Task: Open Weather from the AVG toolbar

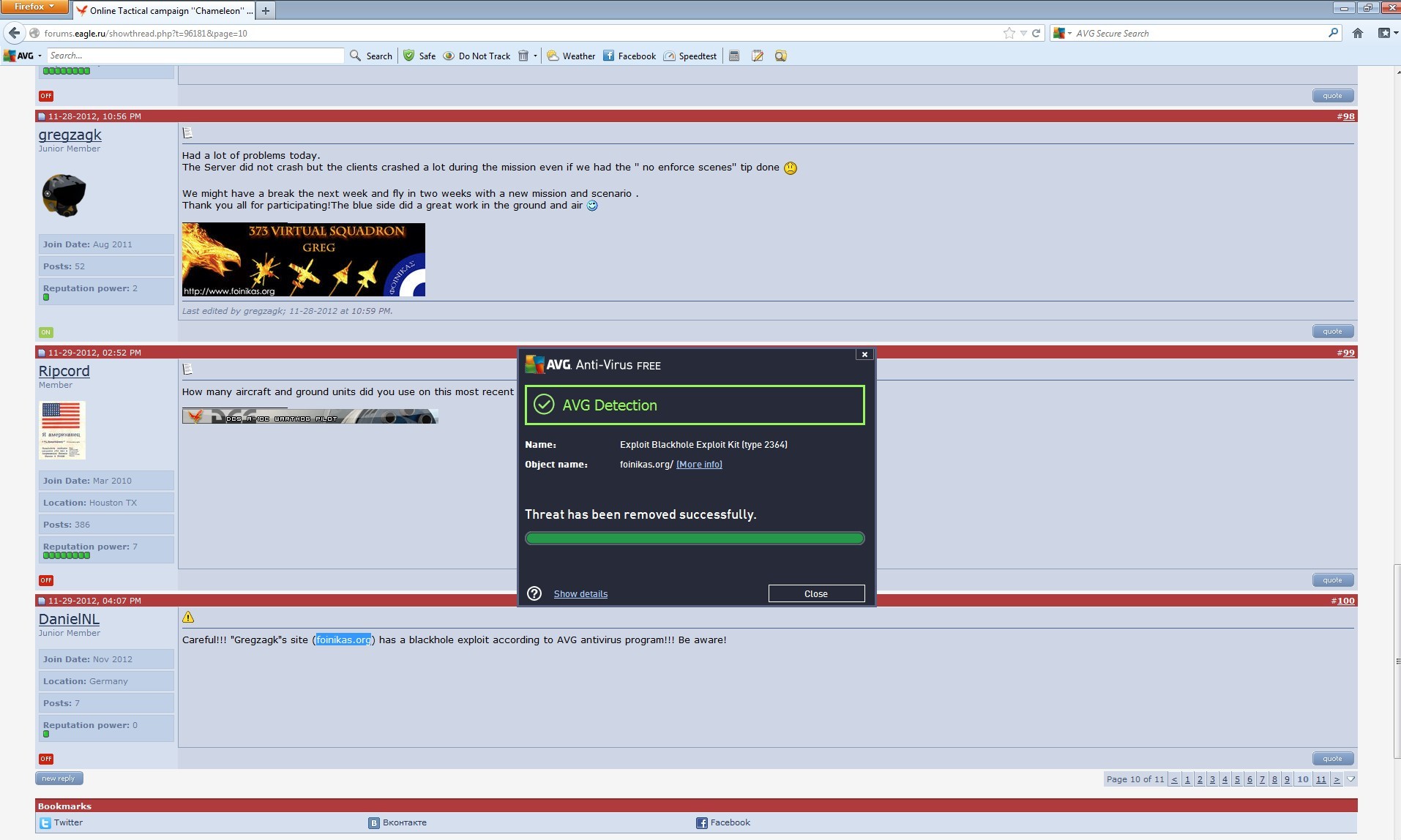Action: (x=571, y=56)
